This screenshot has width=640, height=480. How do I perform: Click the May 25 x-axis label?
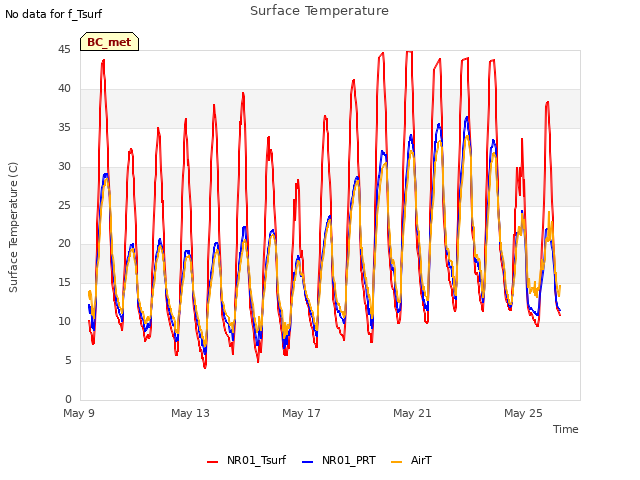(x=523, y=413)
